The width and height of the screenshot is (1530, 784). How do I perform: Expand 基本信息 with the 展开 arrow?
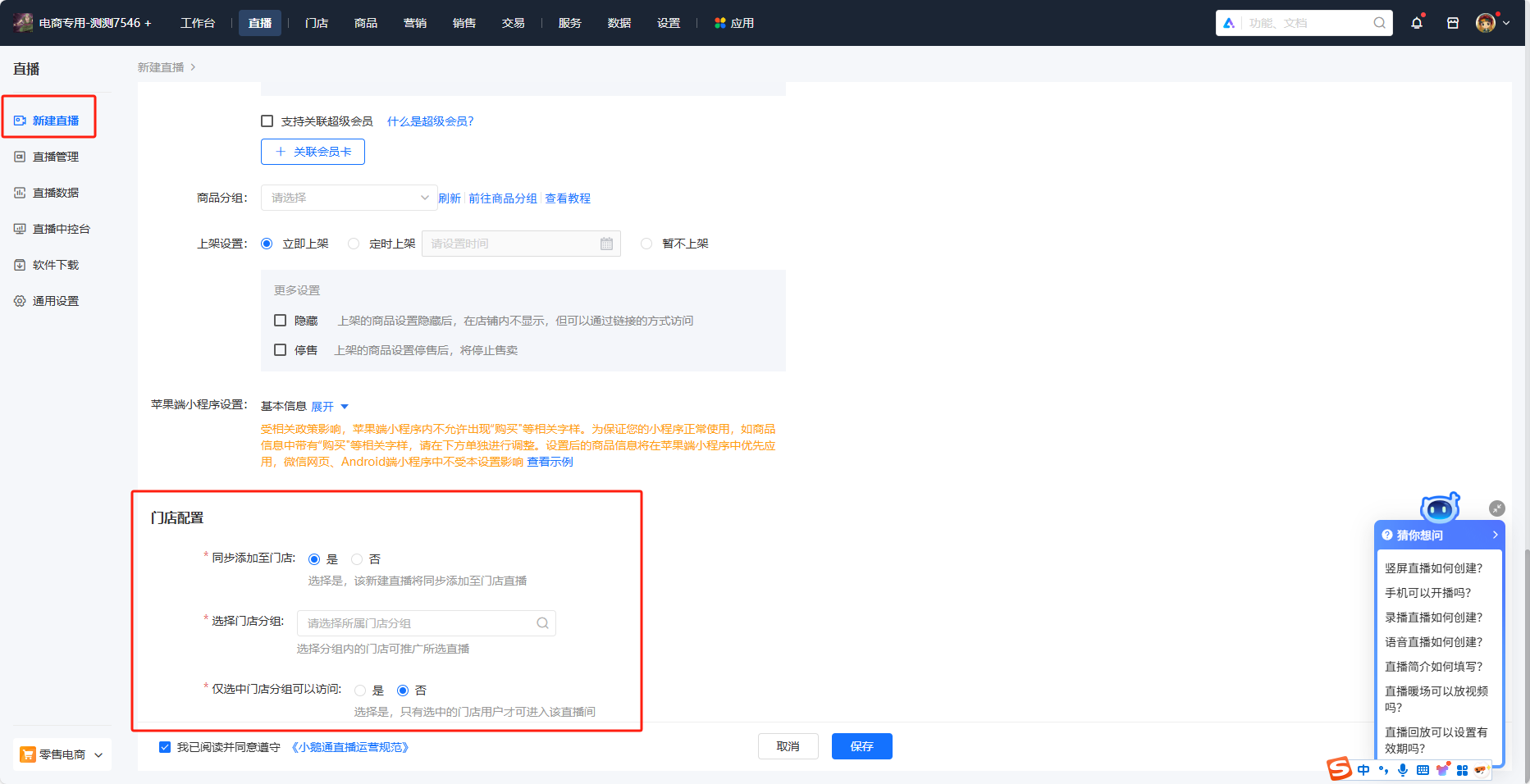330,407
